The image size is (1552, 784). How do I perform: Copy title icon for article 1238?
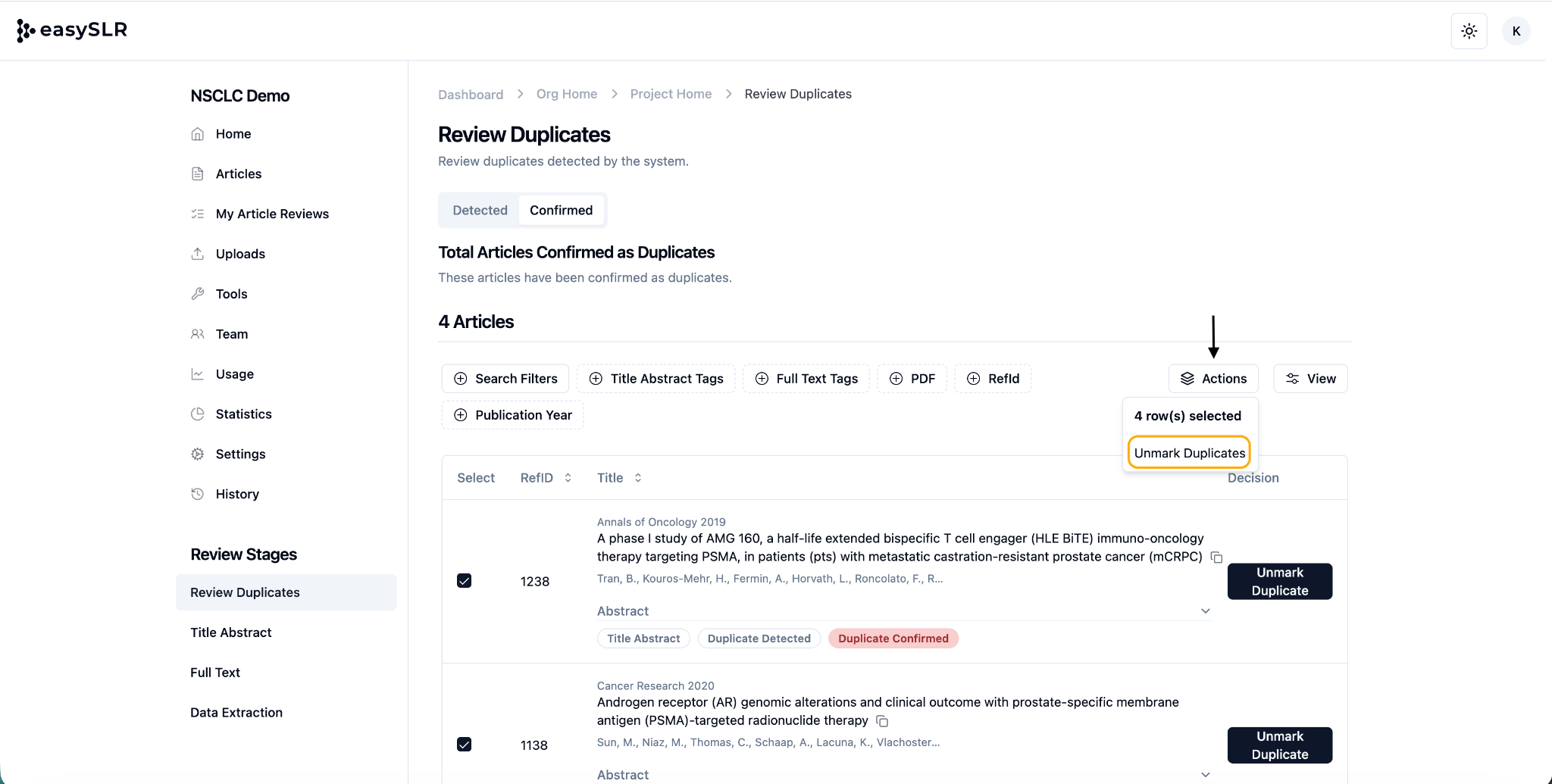1216,558
